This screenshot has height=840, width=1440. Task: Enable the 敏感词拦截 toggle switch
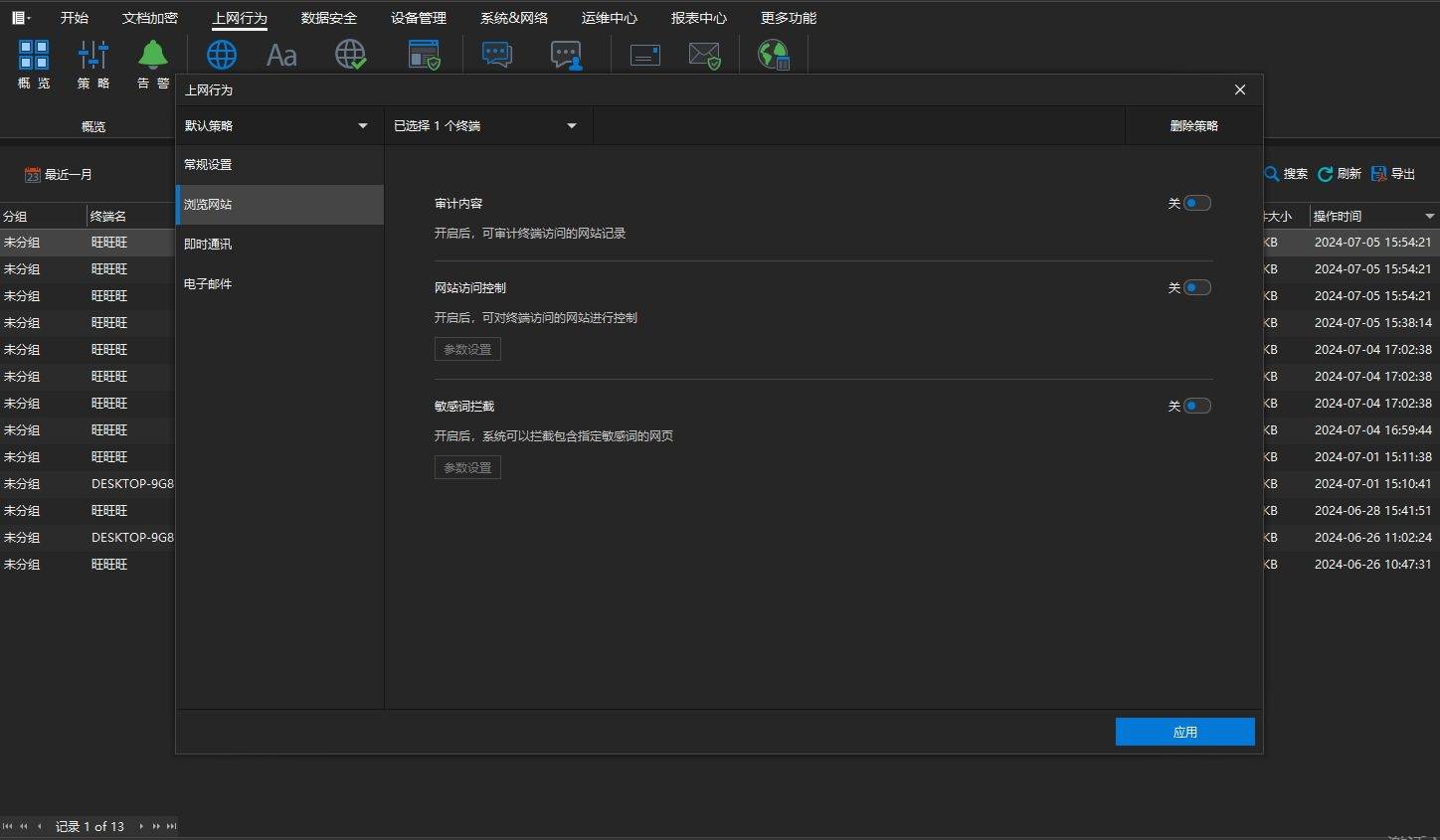(1196, 407)
